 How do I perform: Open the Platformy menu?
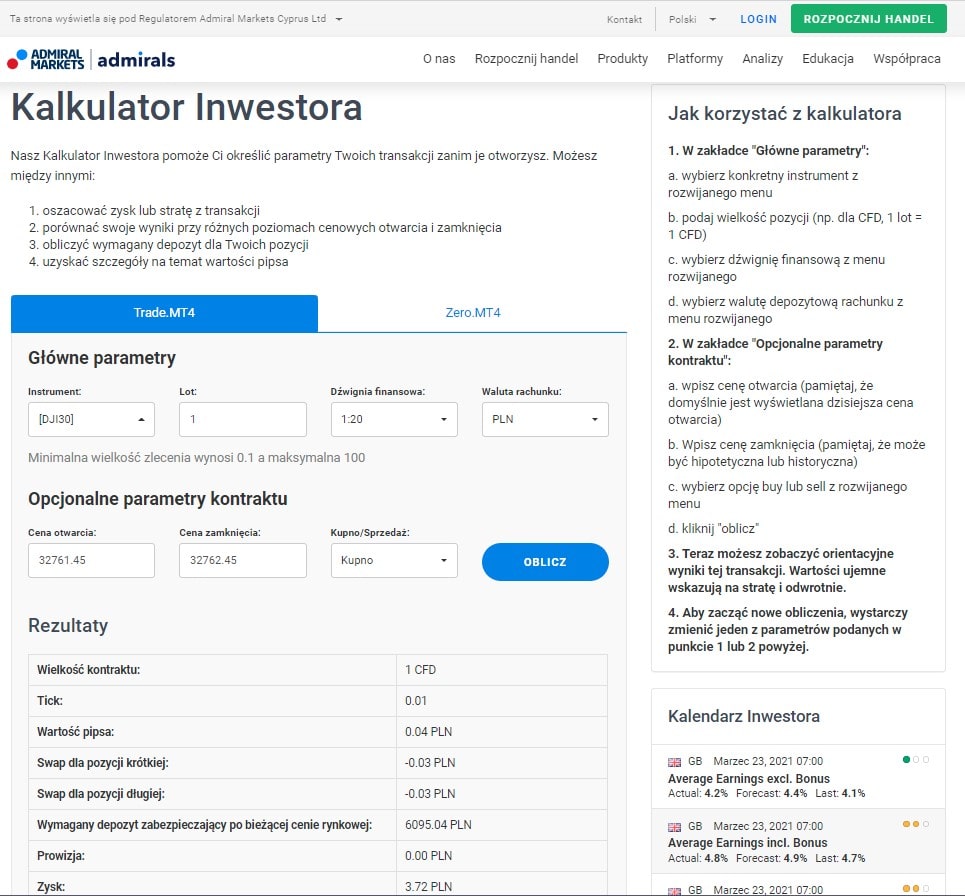(695, 58)
